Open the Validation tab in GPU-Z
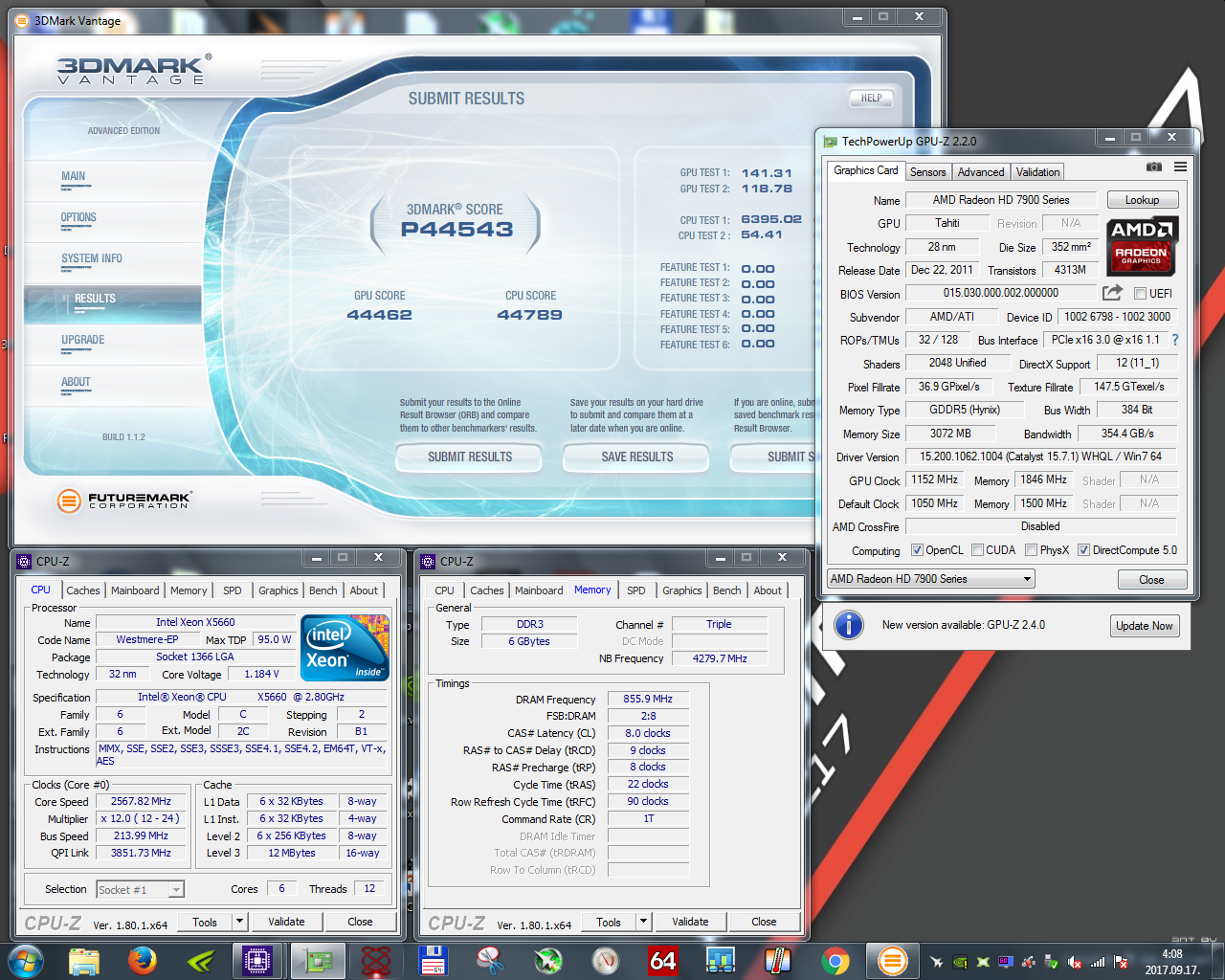The image size is (1225, 980). [x=1037, y=172]
